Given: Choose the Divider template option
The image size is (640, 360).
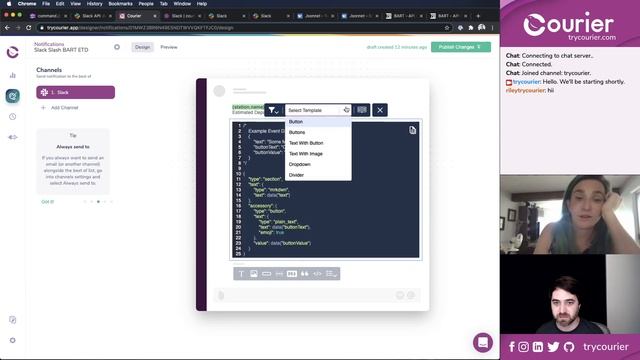Looking at the screenshot, I should click(318, 175).
